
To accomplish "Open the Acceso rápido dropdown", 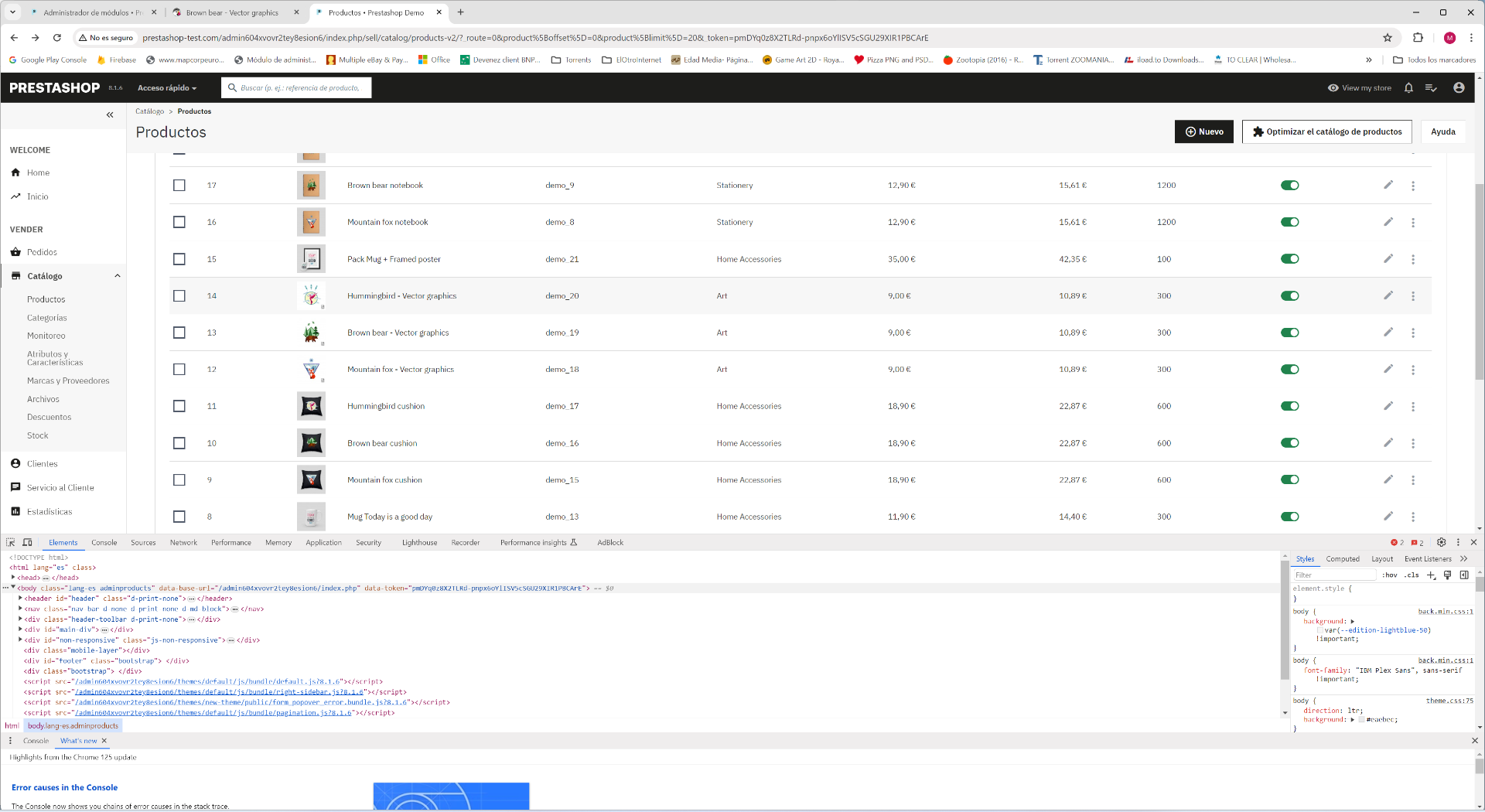I will click(x=167, y=88).
